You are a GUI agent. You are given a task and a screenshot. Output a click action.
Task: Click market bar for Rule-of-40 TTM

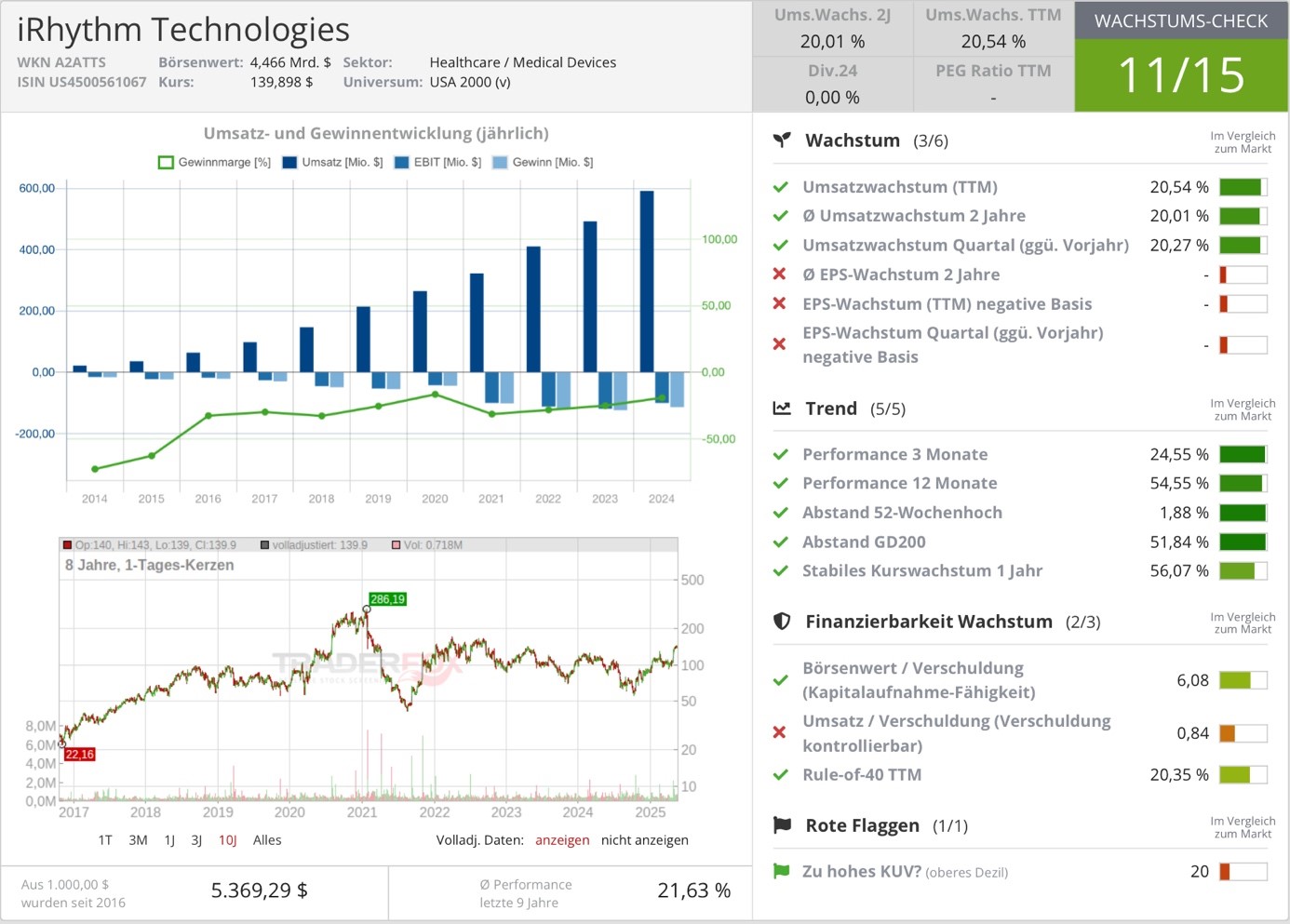tap(1243, 775)
